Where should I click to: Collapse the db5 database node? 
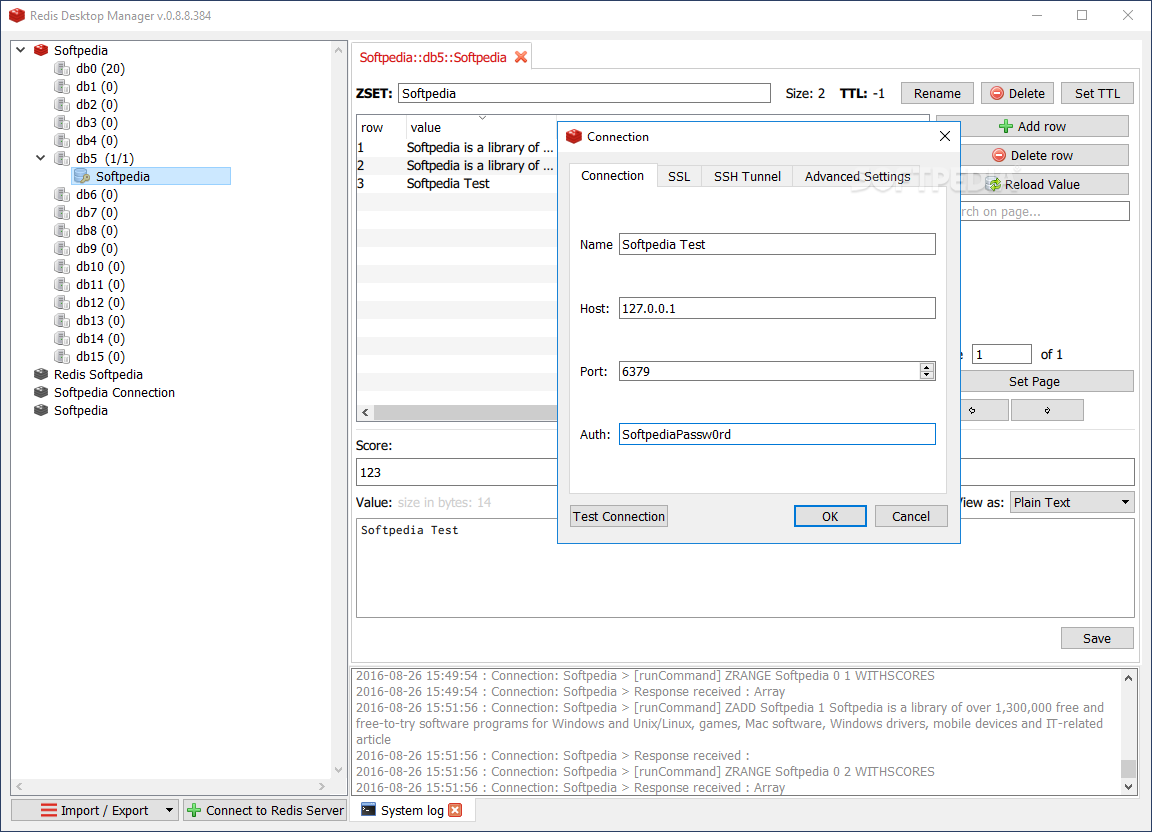pos(41,158)
